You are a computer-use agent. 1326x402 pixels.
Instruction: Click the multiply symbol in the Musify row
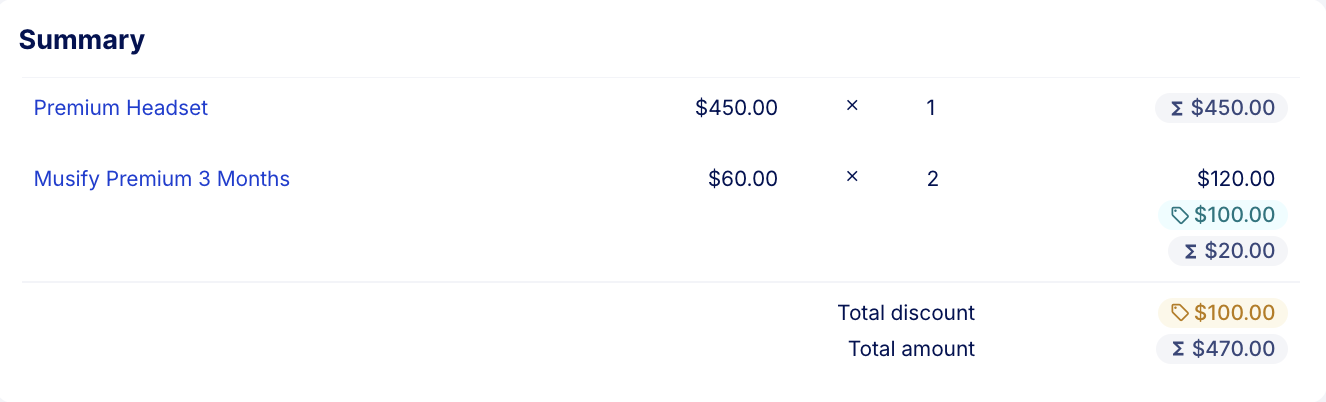(x=852, y=176)
